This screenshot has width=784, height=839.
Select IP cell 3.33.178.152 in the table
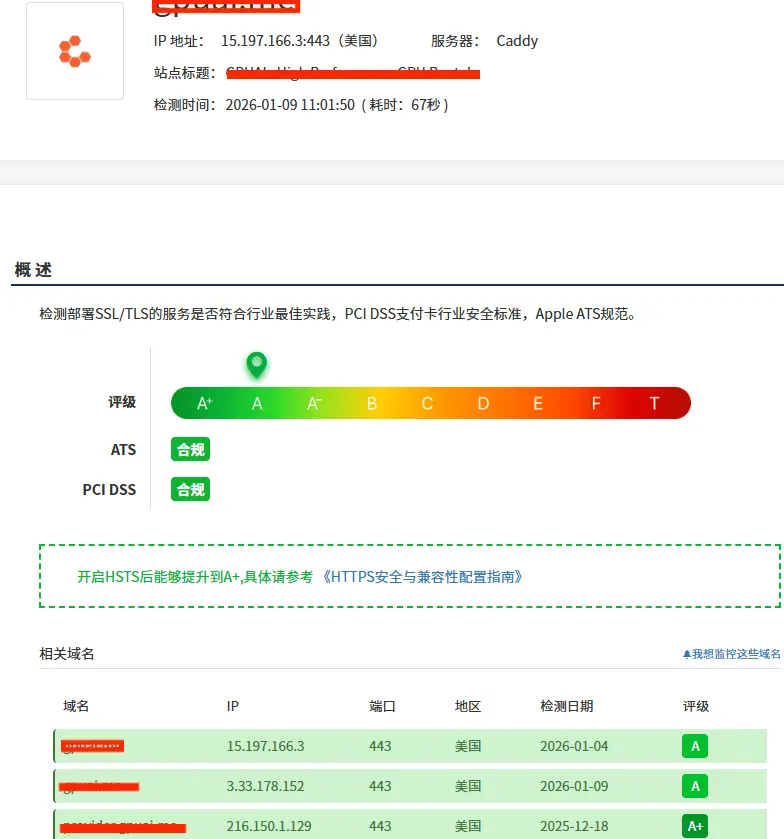point(265,786)
